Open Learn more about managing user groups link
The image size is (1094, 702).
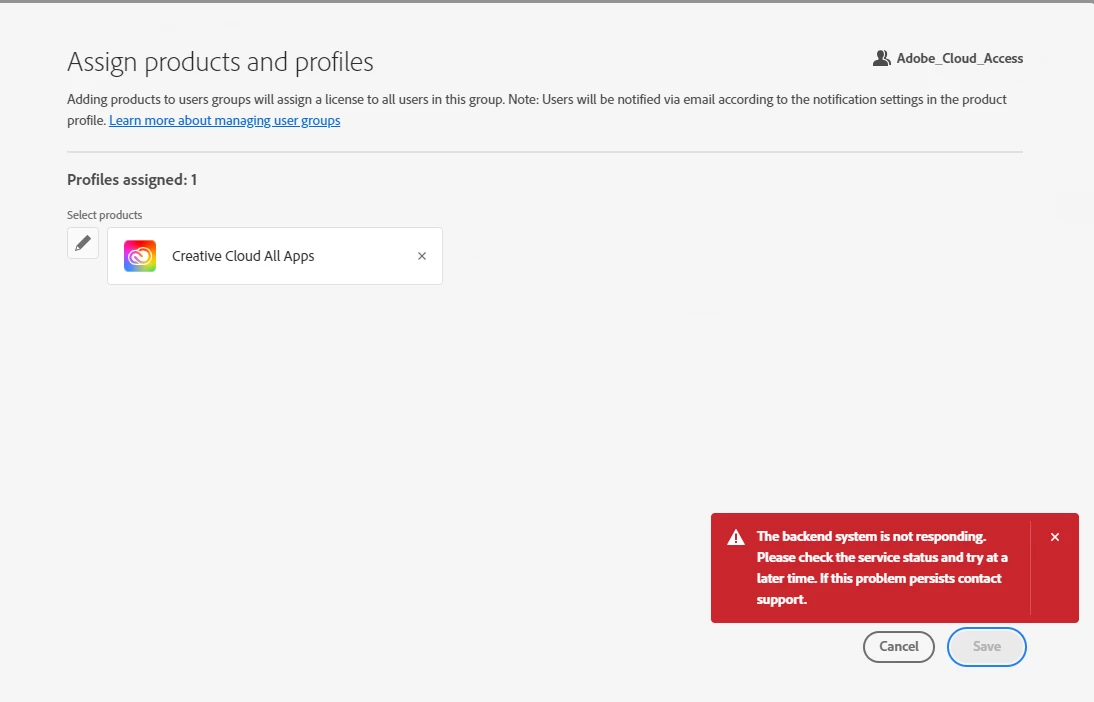[x=225, y=120]
